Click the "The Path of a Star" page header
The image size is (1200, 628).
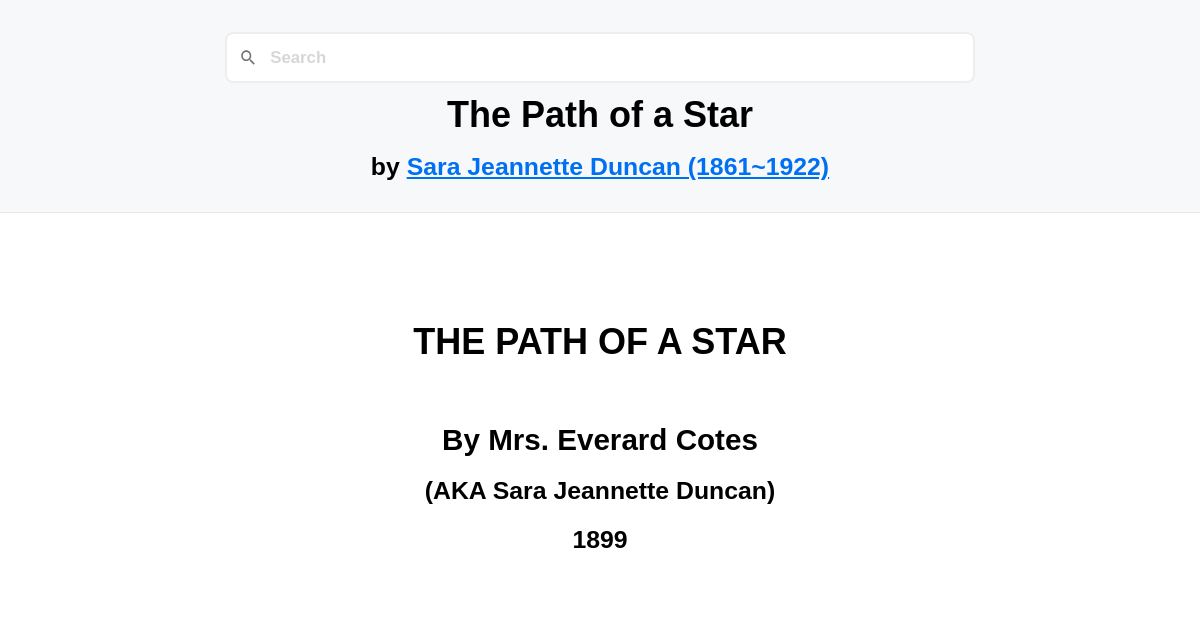coord(599,114)
